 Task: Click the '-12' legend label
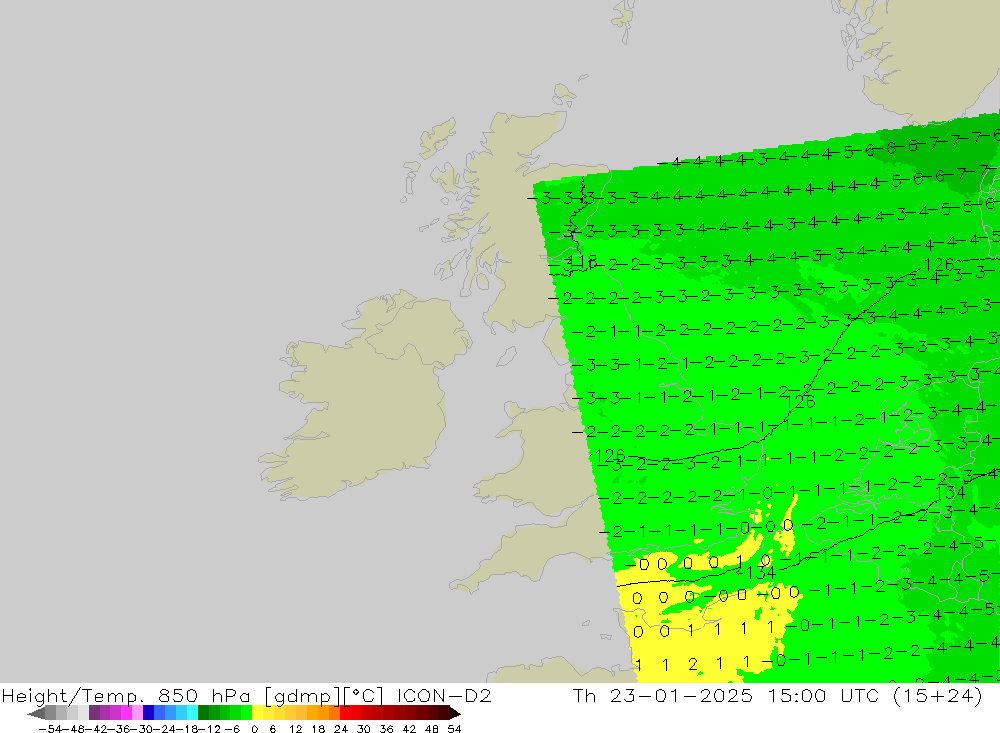[209, 729]
